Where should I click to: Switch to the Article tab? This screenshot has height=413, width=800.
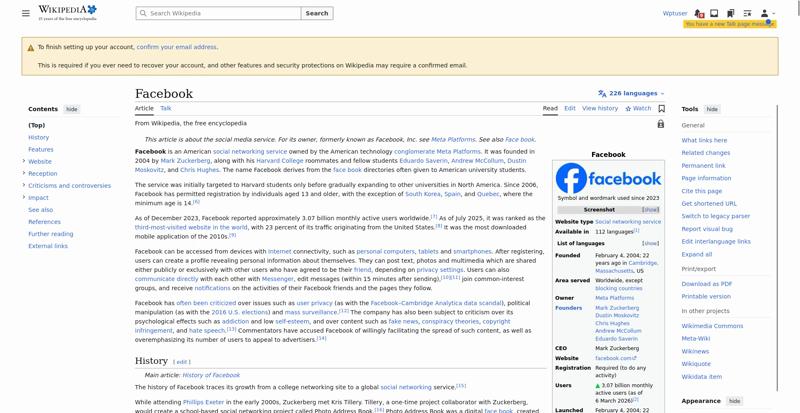pos(144,108)
